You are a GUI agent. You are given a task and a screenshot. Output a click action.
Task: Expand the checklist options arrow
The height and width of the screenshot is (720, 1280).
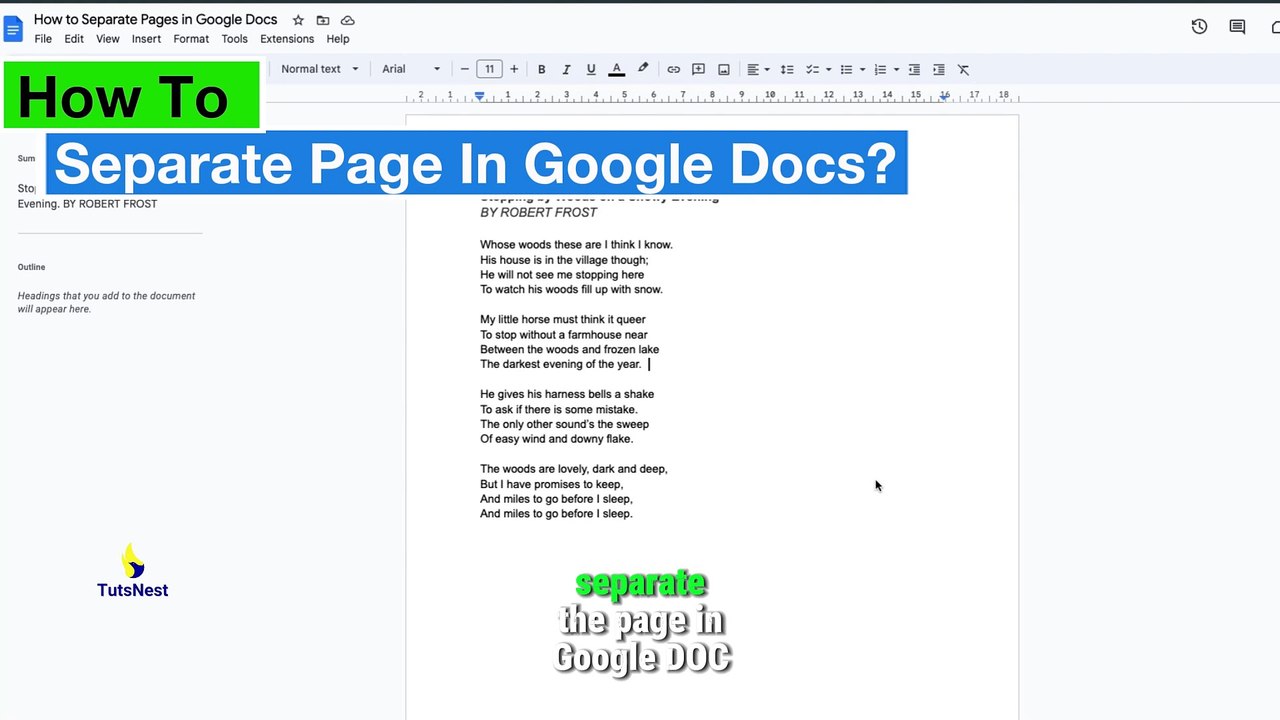click(x=828, y=70)
